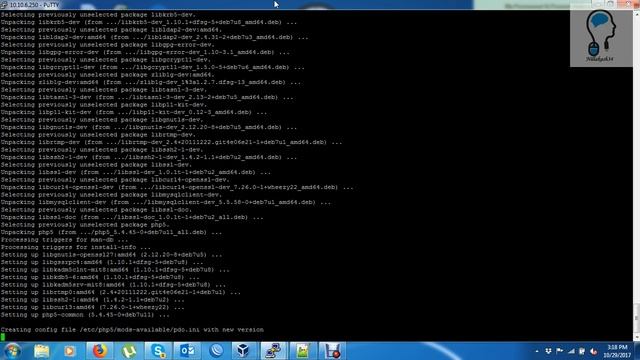Click the Show desktop button
This screenshot has height=360, width=640.
pyautogui.click(x=637, y=351)
